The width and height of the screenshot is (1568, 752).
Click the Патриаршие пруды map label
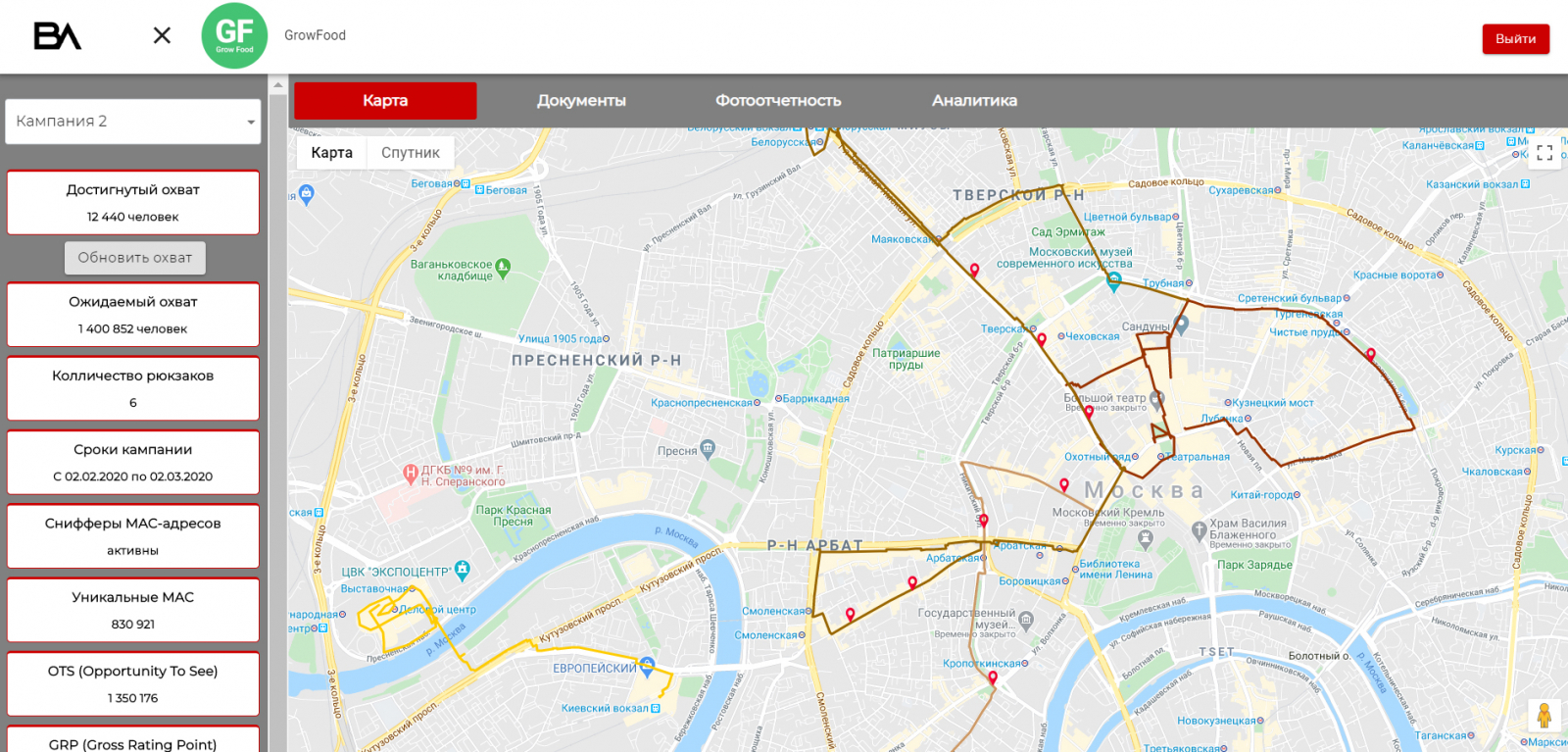[906, 359]
